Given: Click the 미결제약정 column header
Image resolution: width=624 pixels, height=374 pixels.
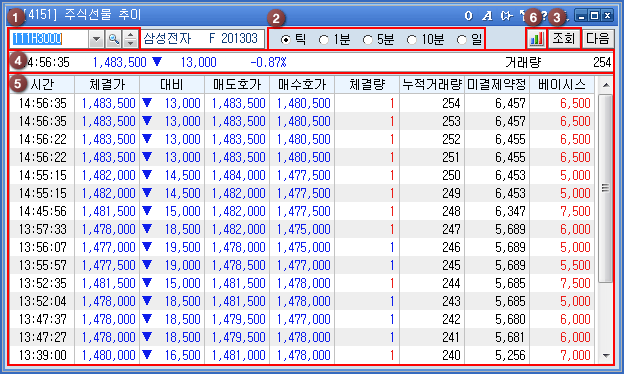Looking at the screenshot, I should click(x=497, y=84).
